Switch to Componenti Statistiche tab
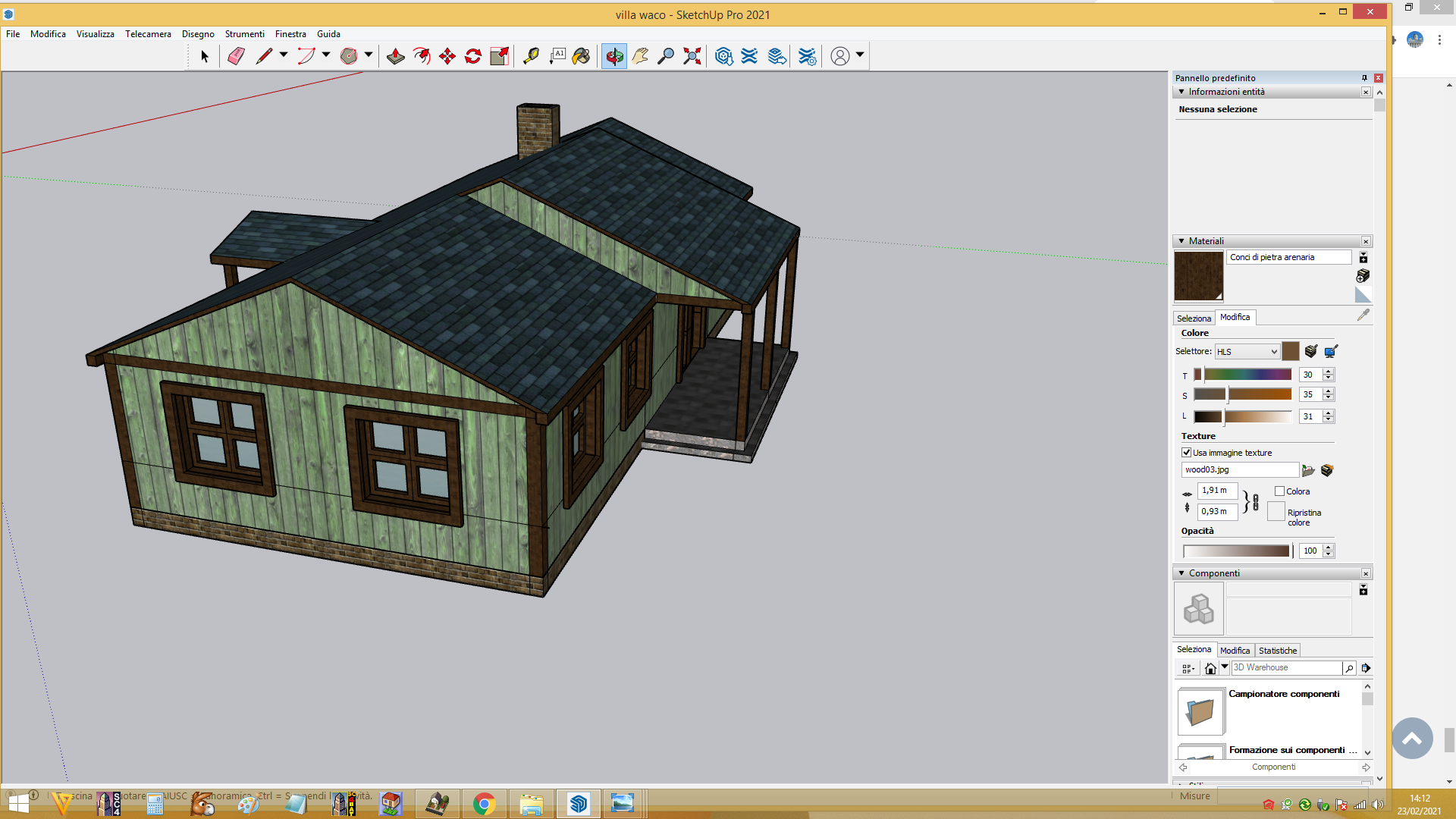1456x819 pixels. pos(1278,651)
